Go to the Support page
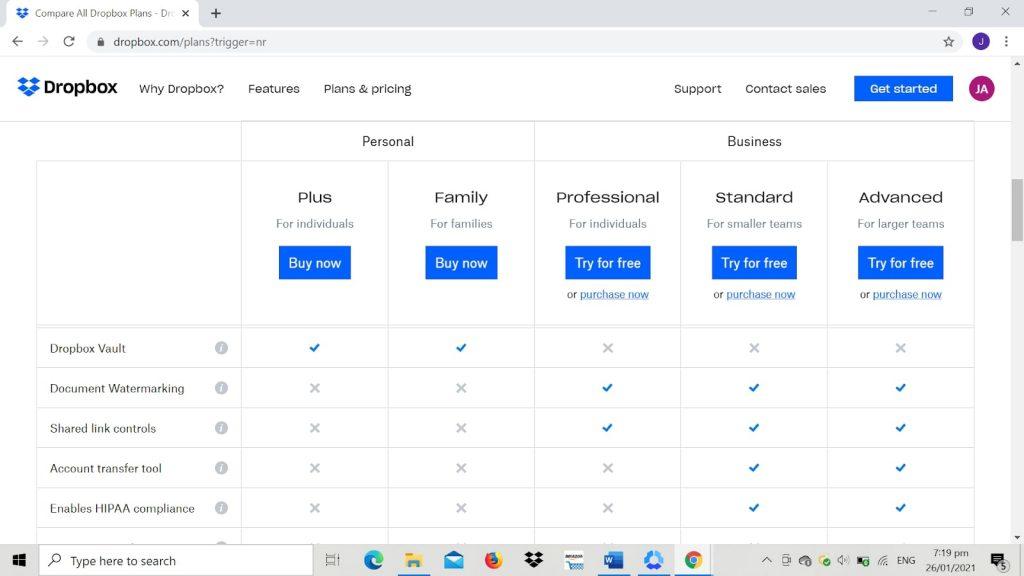This screenshot has width=1024, height=576. 697,89
